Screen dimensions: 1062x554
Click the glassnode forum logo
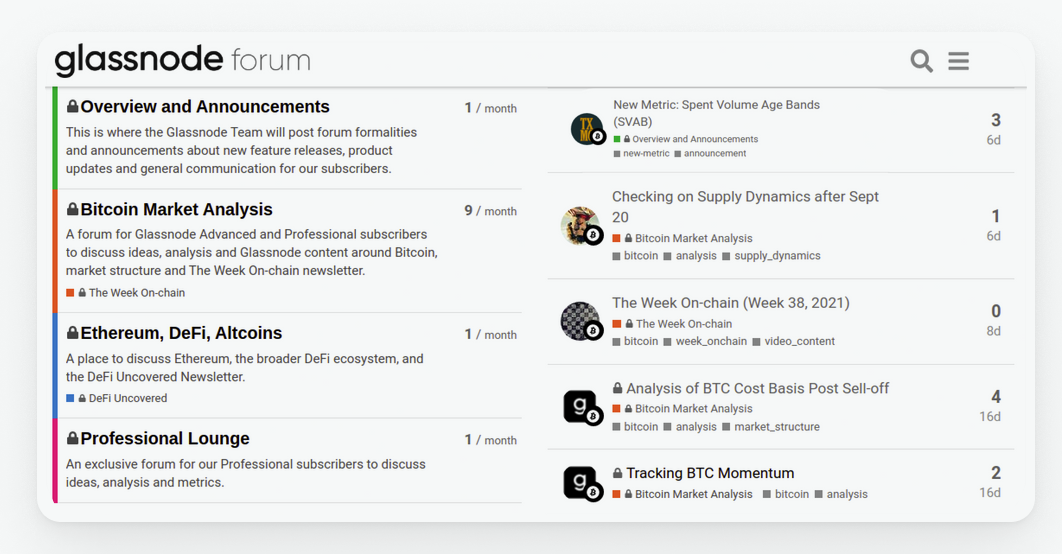pos(183,60)
